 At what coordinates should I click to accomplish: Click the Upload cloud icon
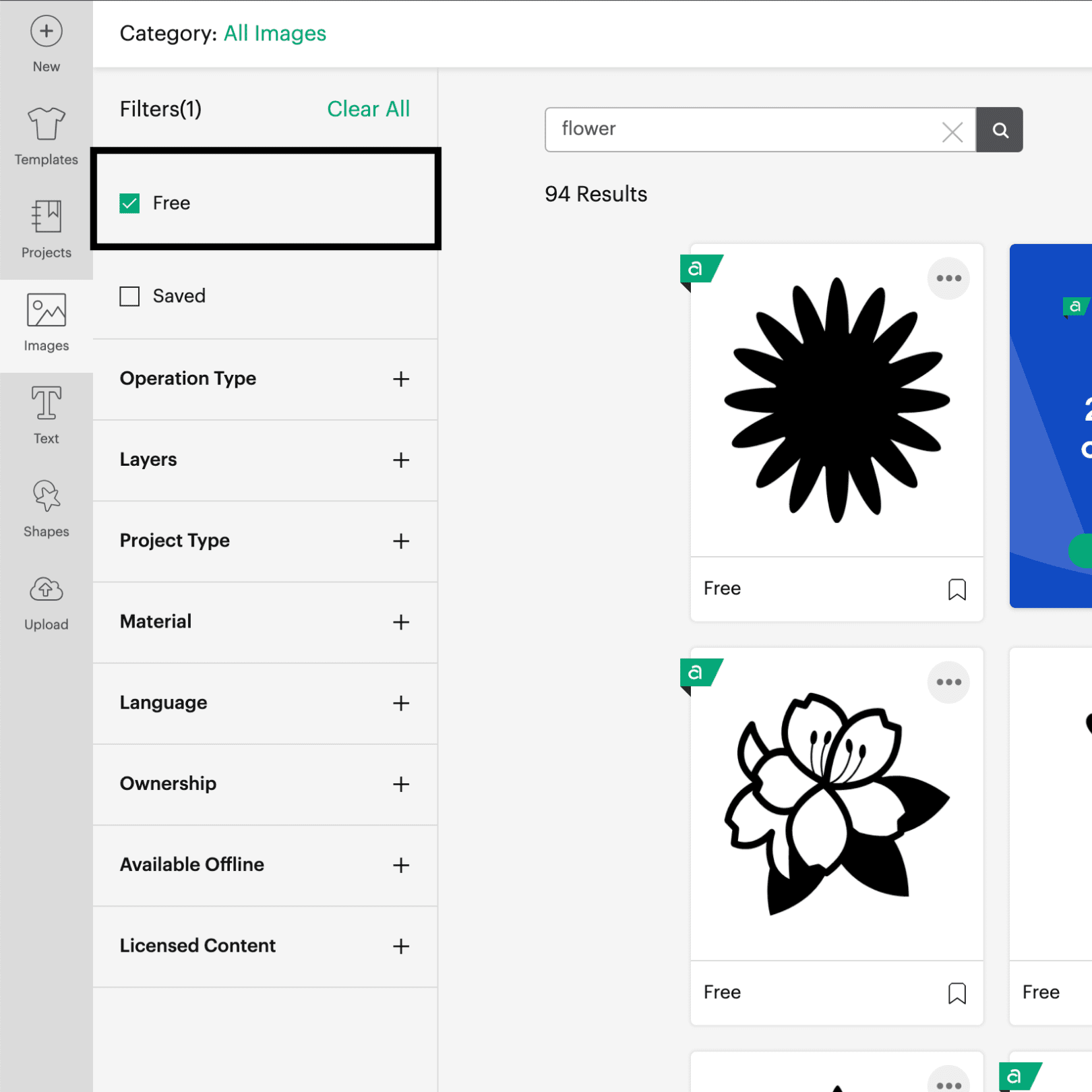(46, 589)
